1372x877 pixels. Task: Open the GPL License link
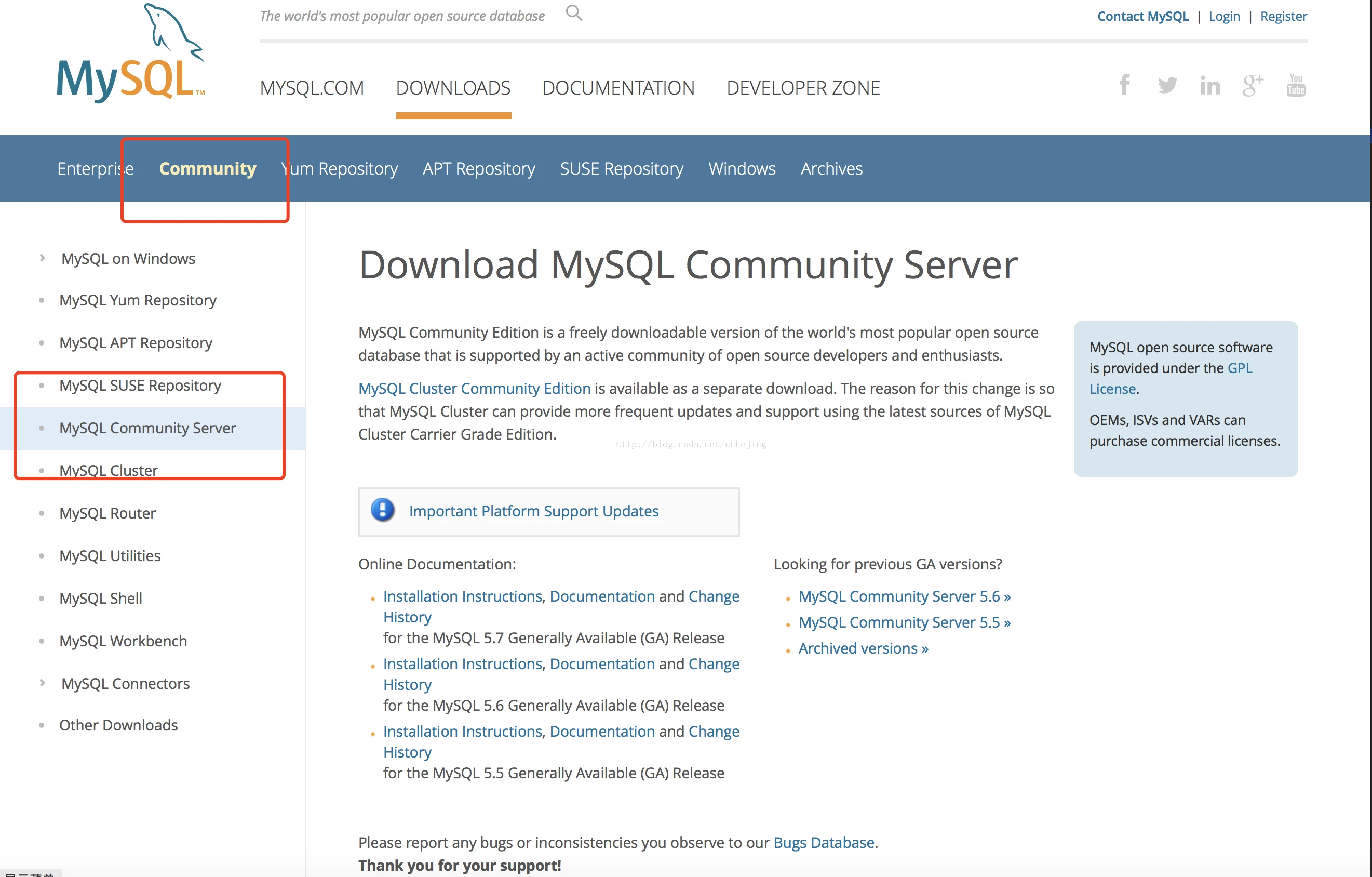click(x=1171, y=378)
